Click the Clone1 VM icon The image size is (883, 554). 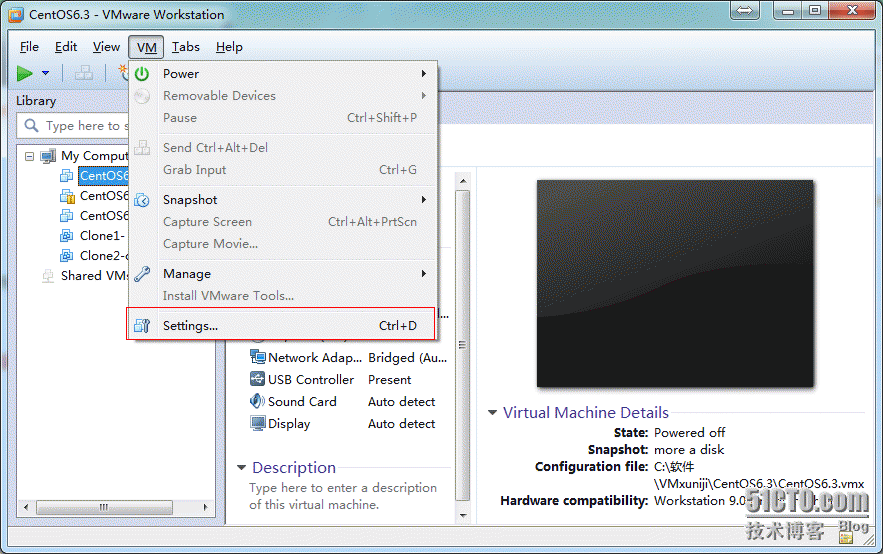coord(66,236)
